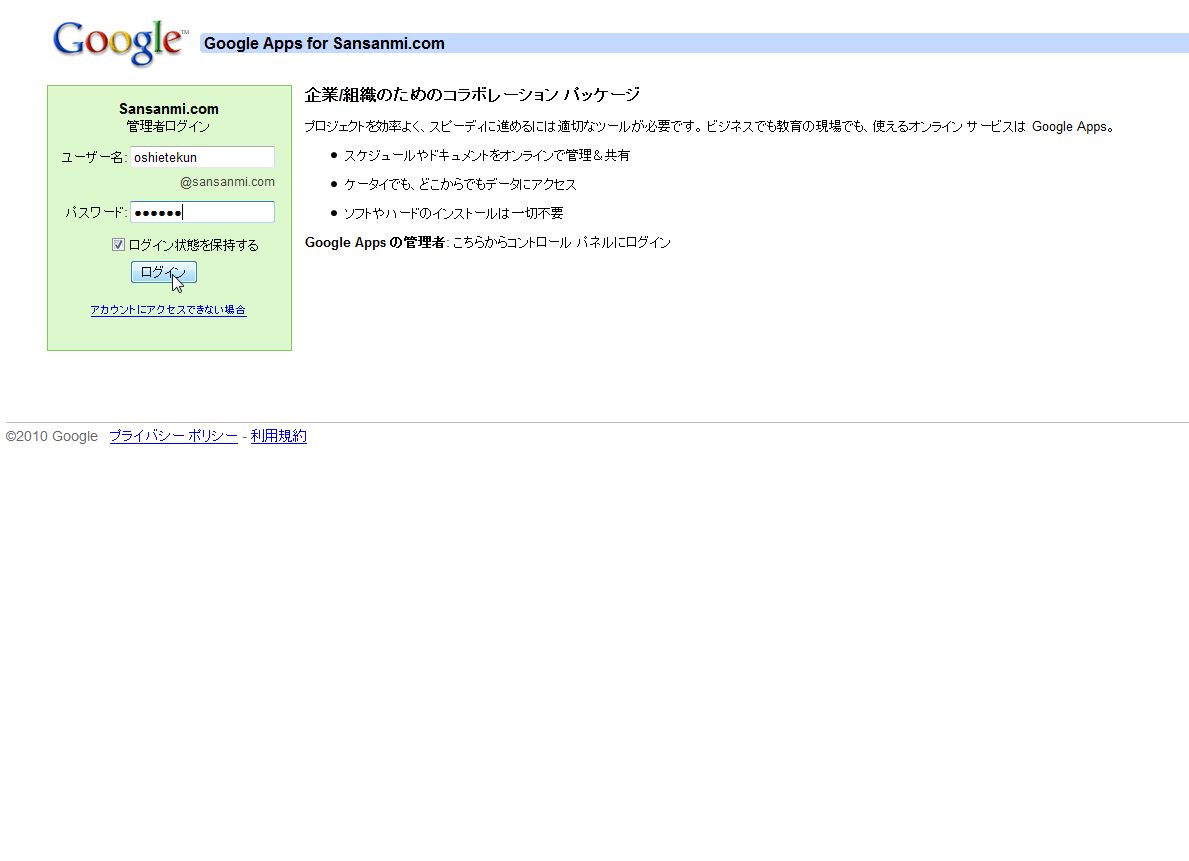
Task: Click the username field containing oshietekun
Action: coord(202,157)
